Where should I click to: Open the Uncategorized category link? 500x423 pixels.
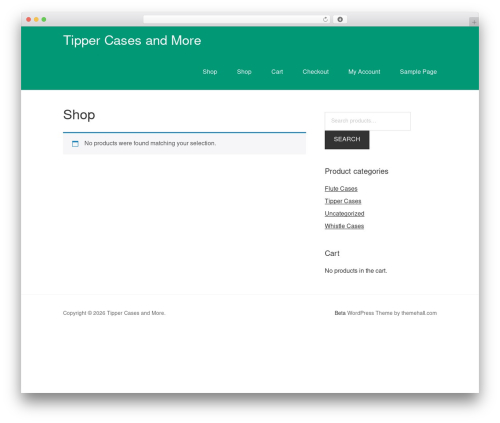pos(344,214)
